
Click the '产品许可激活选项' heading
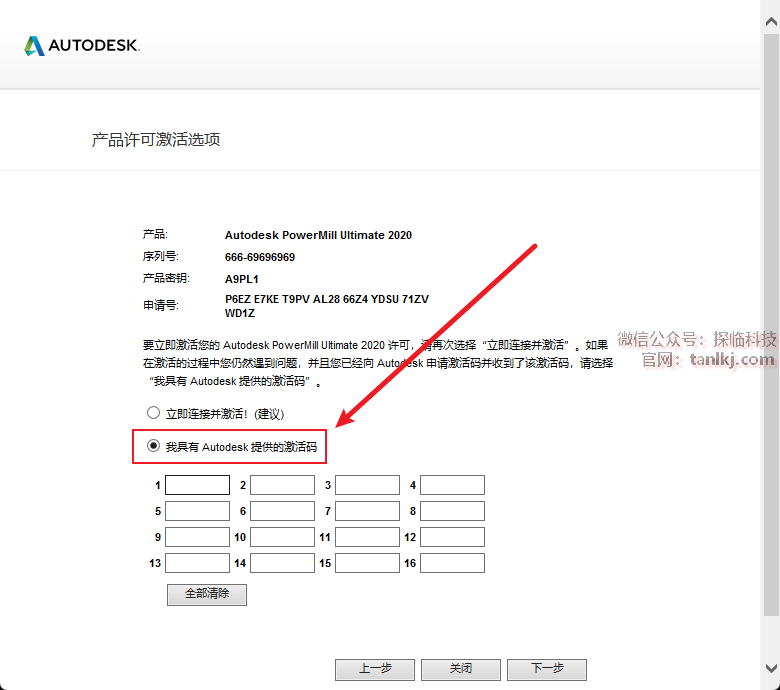(156, 140)
